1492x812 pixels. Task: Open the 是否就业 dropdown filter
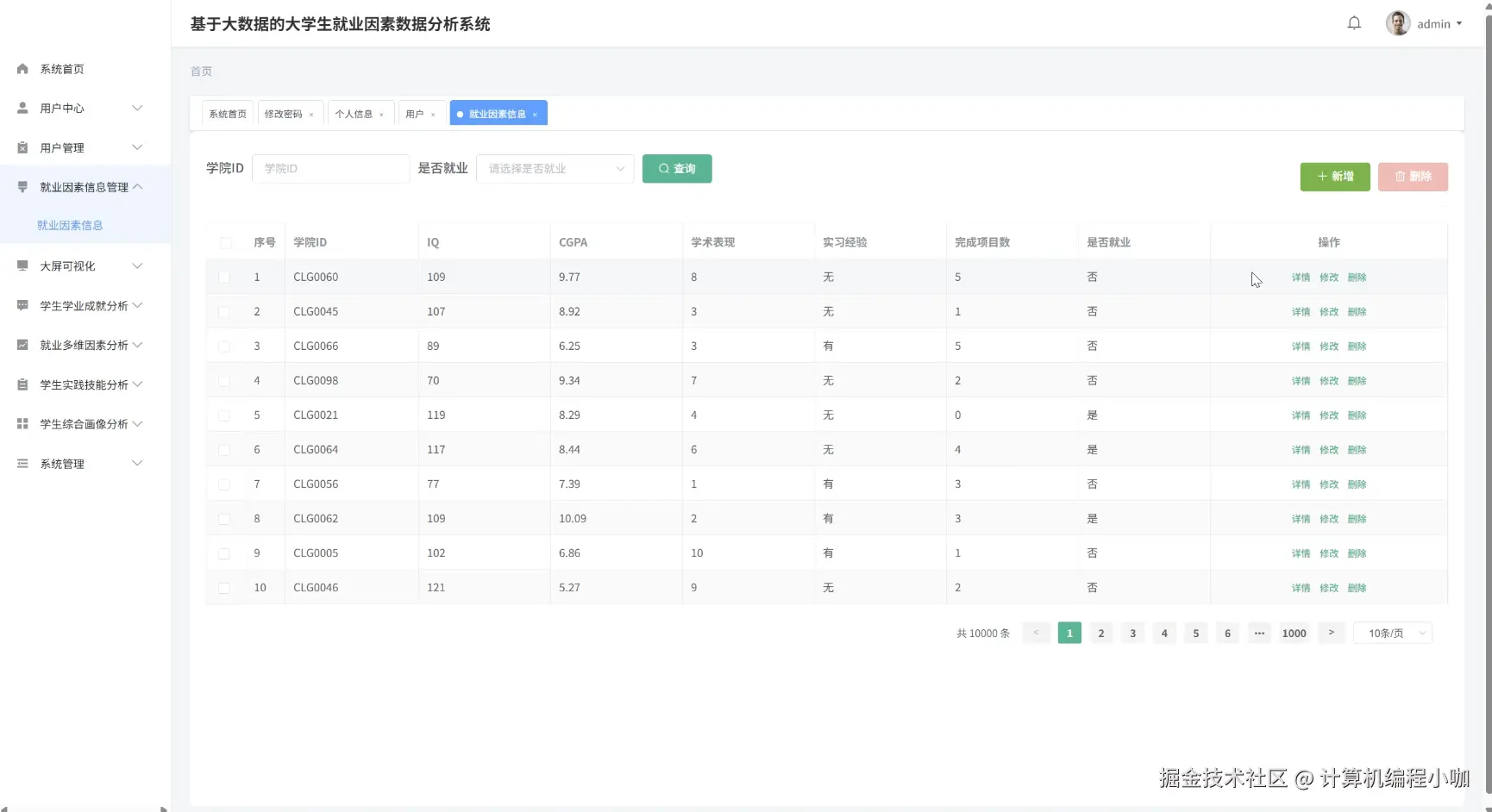click(555, 169)
